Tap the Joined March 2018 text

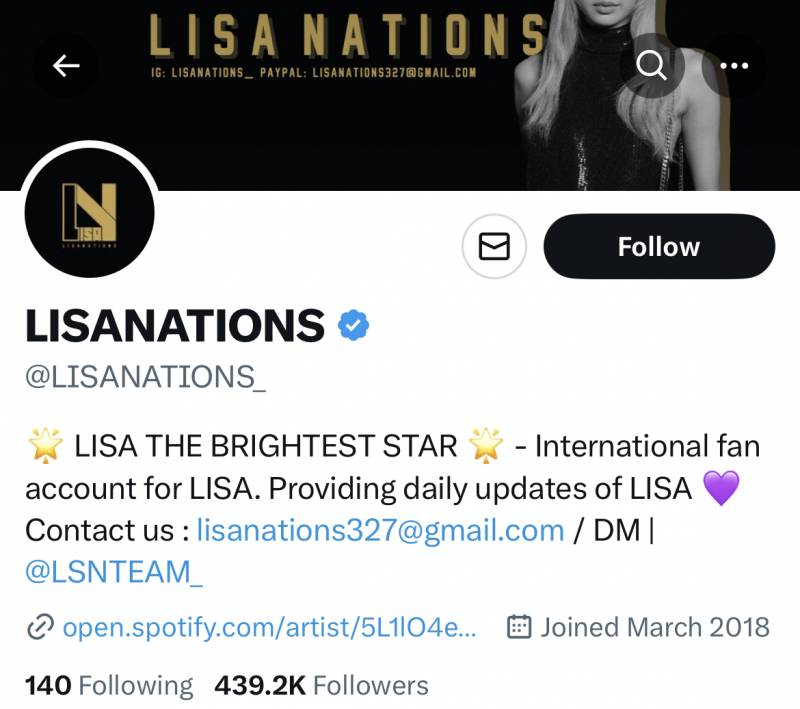(655, 627)
